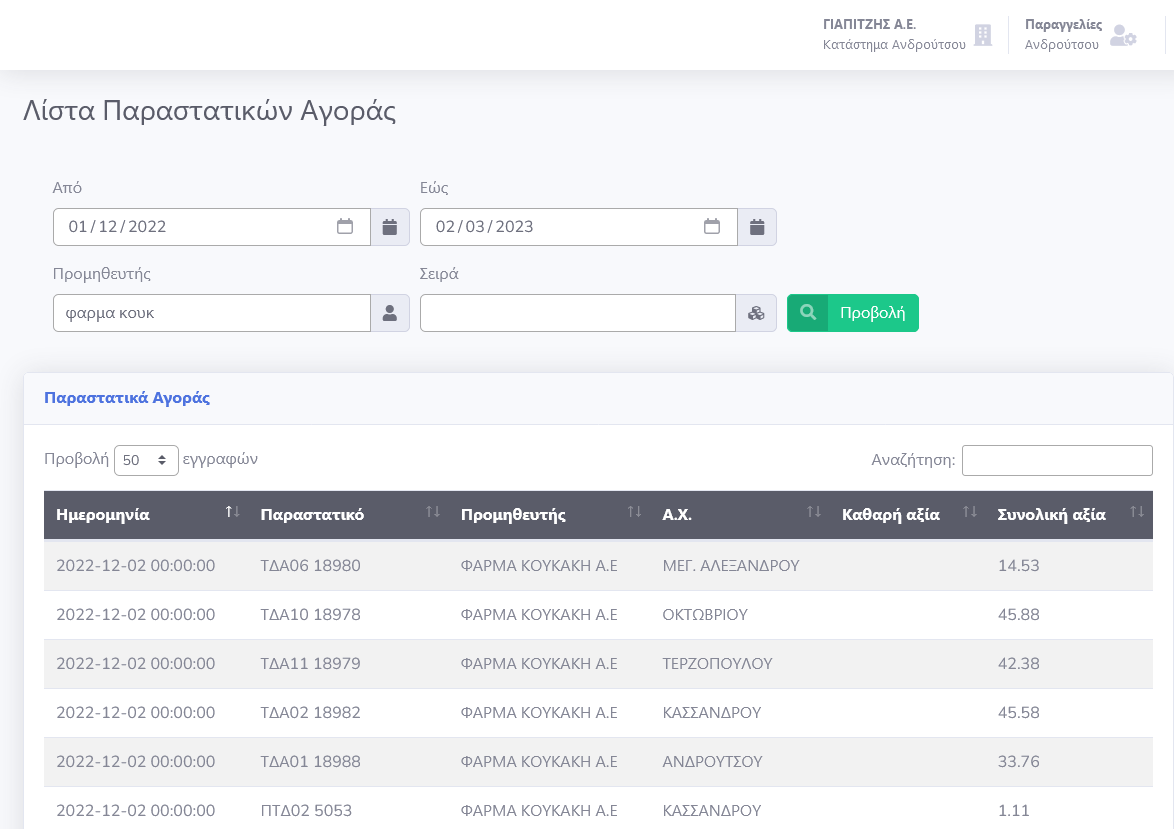
Task: Select document ΤΔΑ02 18982
Action: [310, 712]
